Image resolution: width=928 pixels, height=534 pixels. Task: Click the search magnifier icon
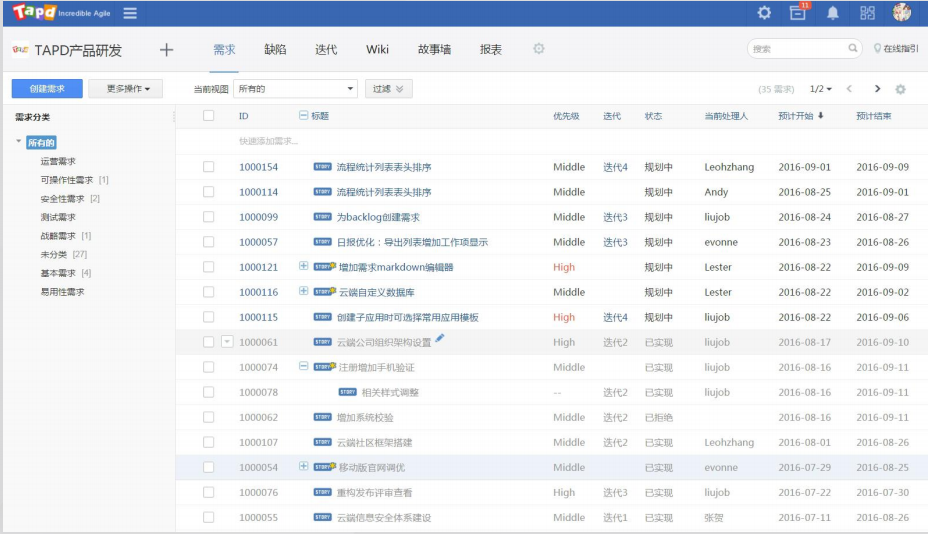(852, 48)
